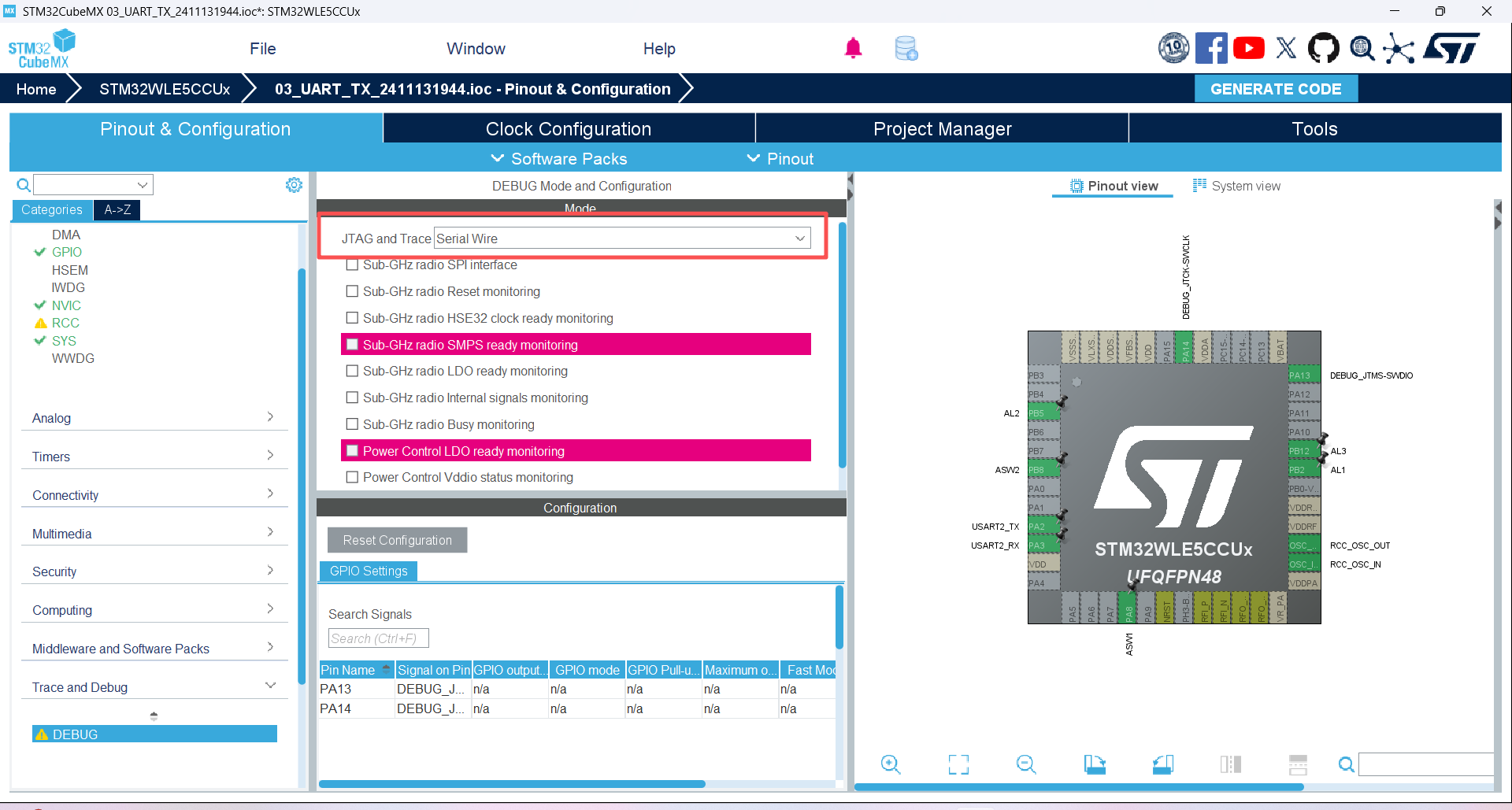The height and width of the screenshot is (810, 1512).
Task: Switch to Clock Configuration tab
Action: click(569, 128)
